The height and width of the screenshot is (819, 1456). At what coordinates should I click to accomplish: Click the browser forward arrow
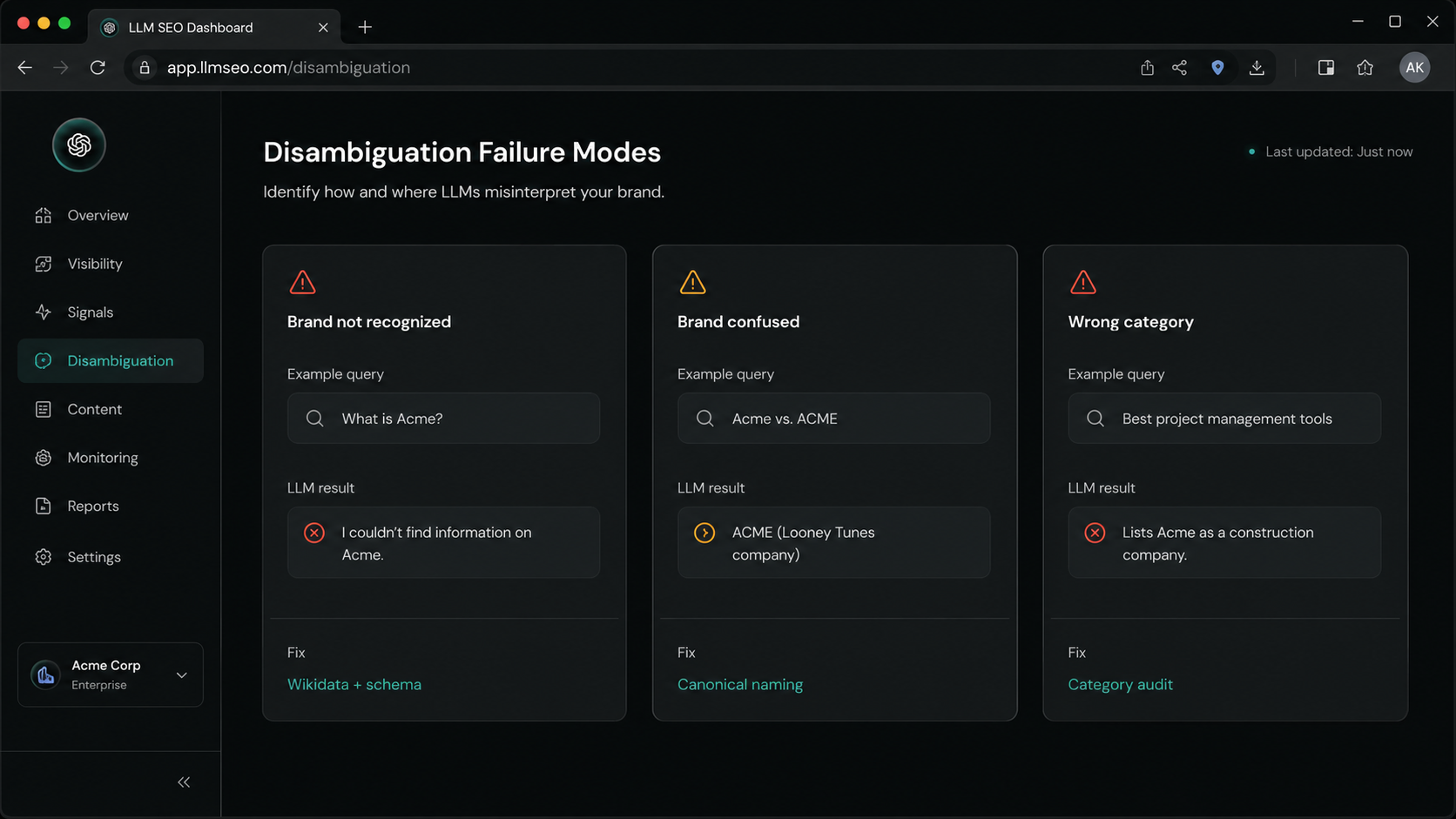click(61, 68)
